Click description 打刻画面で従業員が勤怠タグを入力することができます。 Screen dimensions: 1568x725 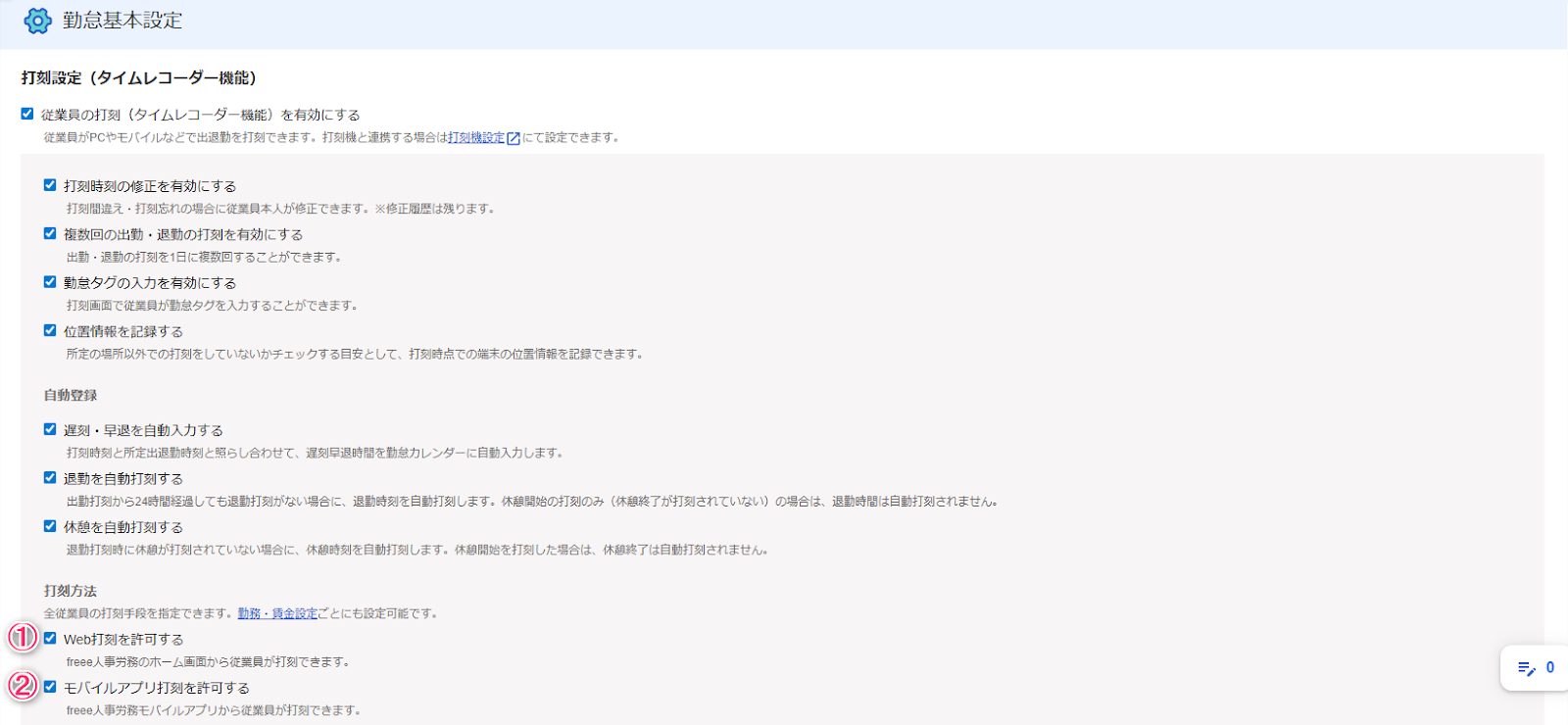pos(213,306)
